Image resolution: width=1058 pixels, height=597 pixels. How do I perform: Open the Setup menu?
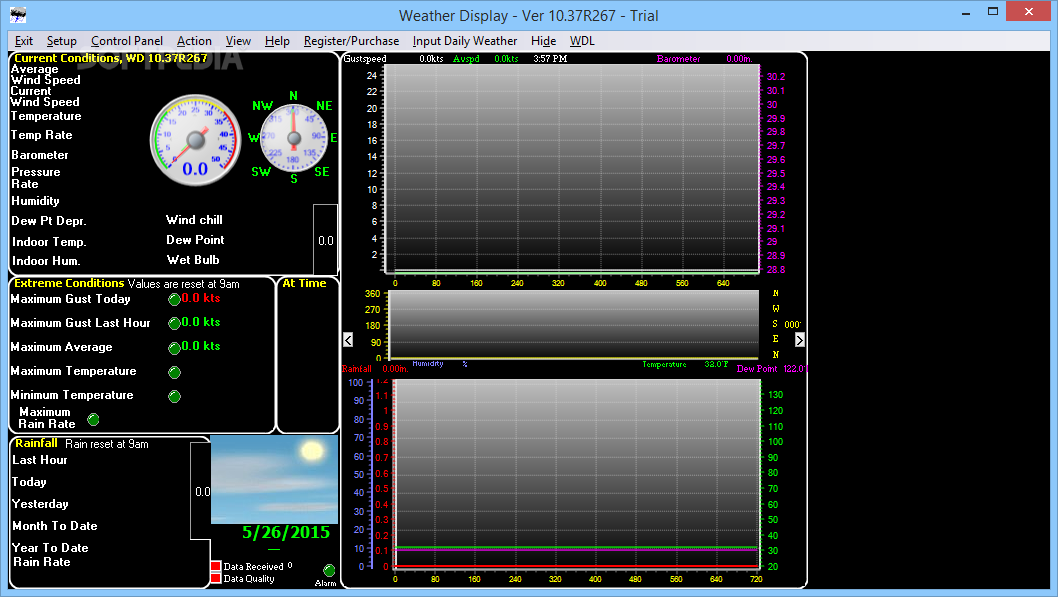pos(61,41)
